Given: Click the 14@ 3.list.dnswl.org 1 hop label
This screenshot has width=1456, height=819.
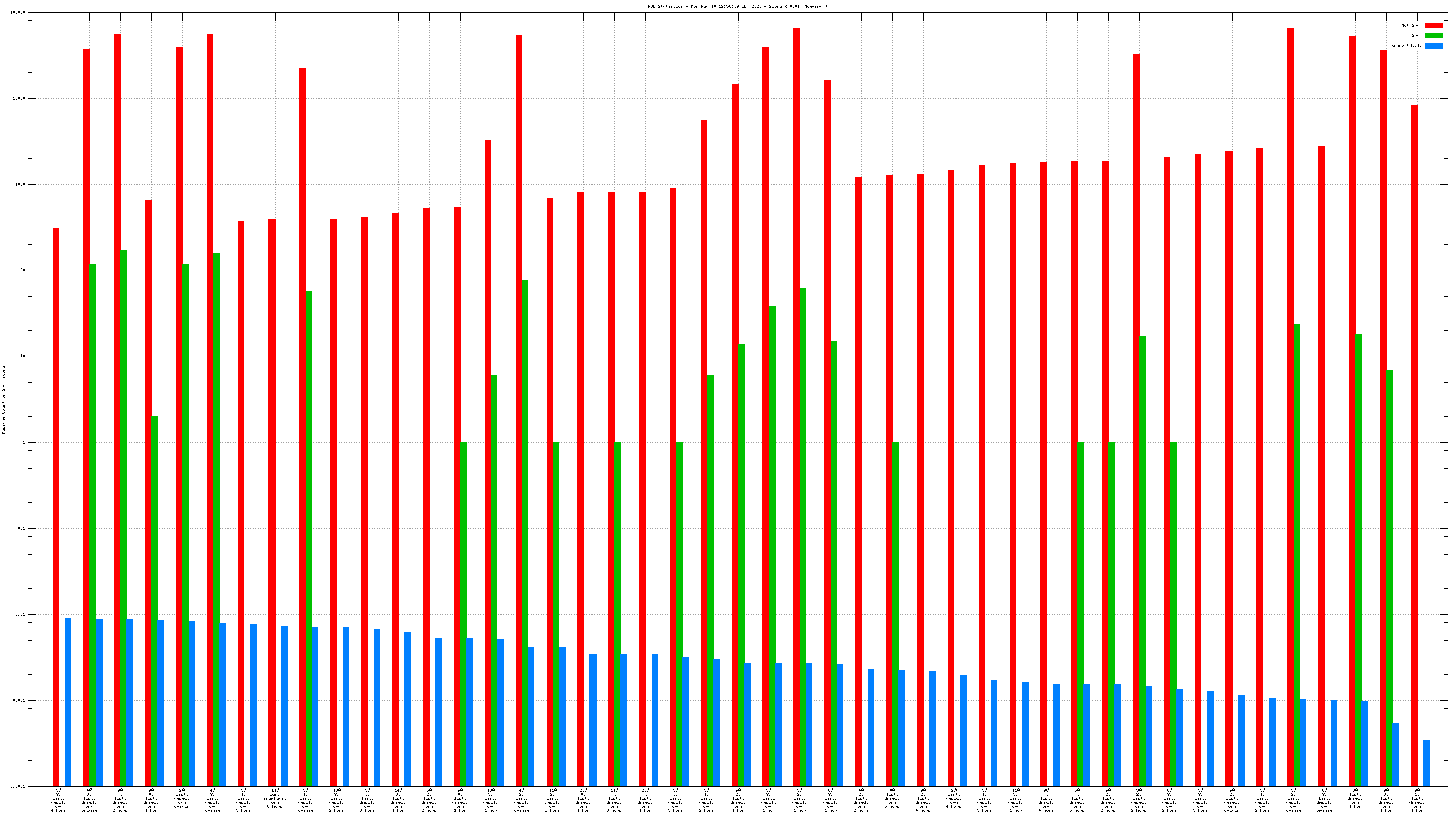Looking at the screenshot, I should (x=398, y=800).
